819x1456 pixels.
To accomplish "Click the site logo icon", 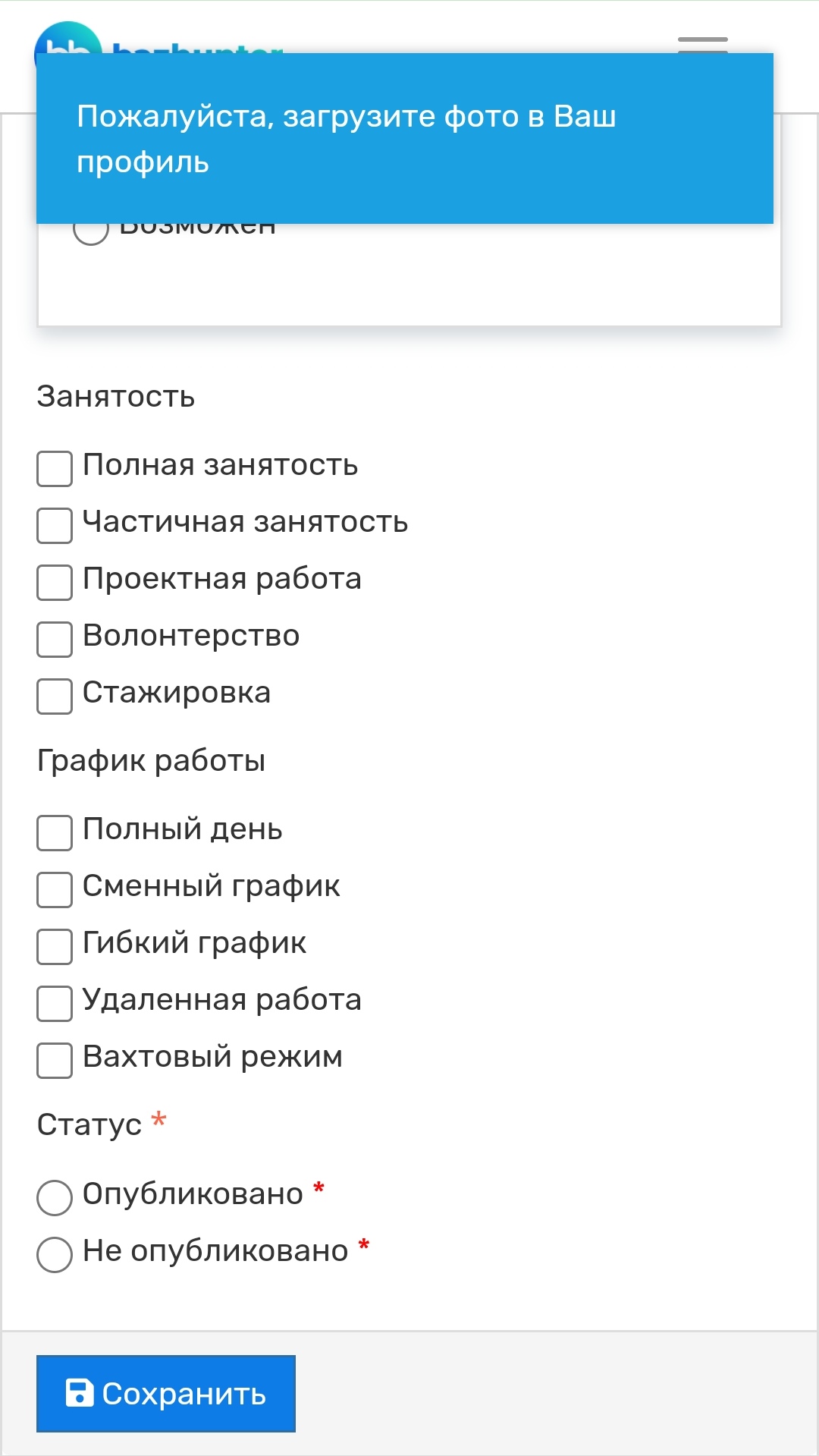I will [68, 39].
